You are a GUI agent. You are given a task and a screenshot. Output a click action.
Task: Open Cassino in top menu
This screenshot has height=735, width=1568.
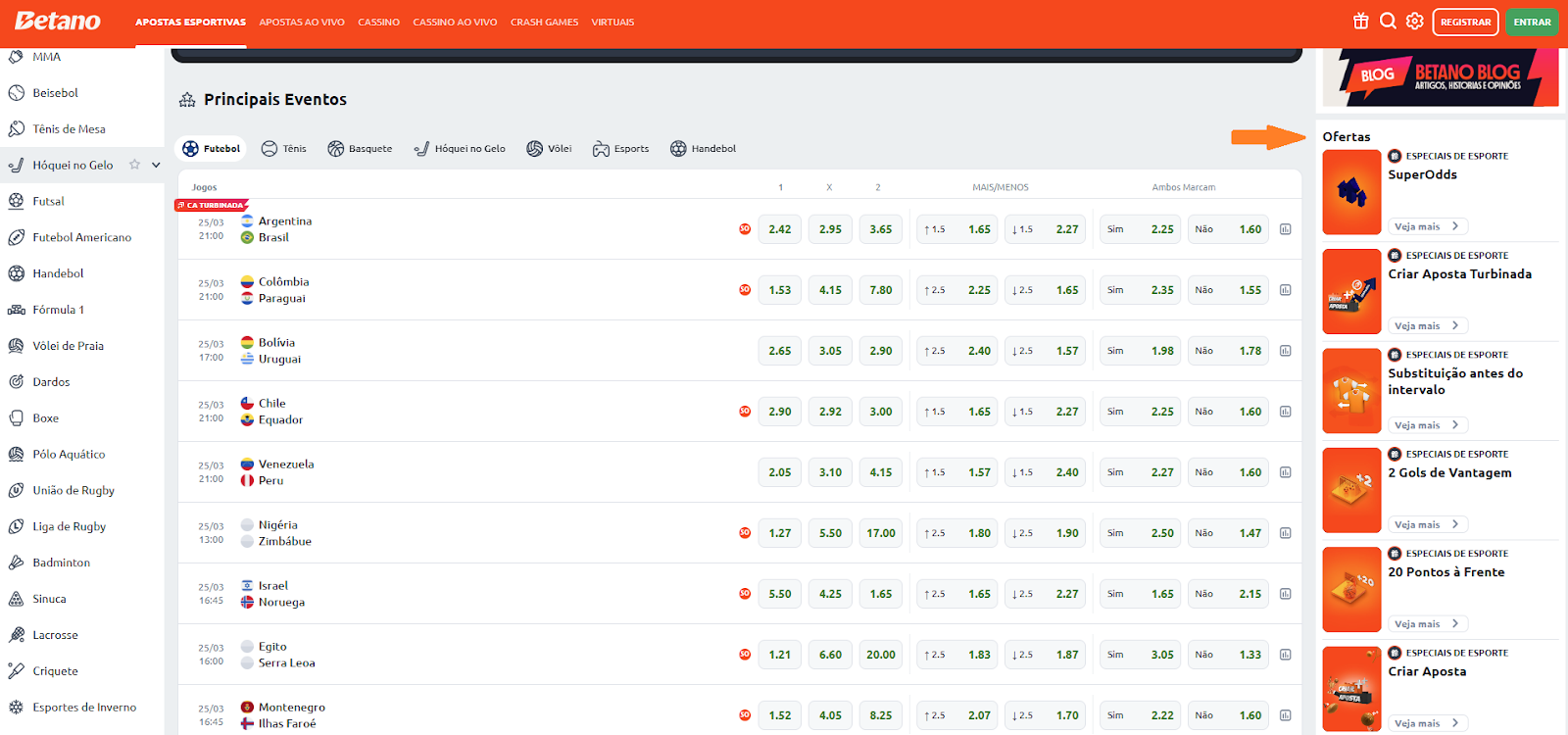378,22
